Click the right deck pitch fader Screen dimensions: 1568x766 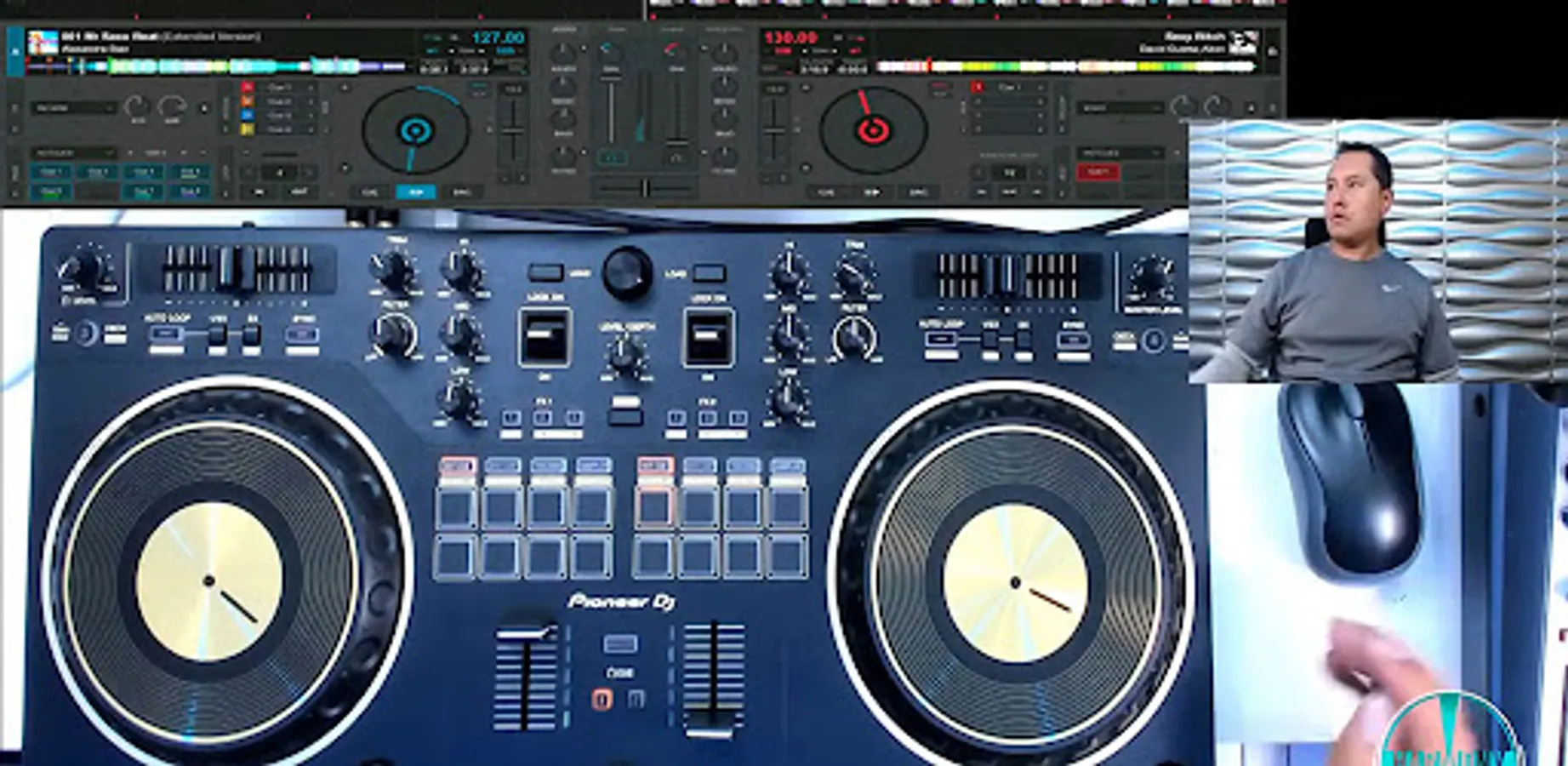774,133
